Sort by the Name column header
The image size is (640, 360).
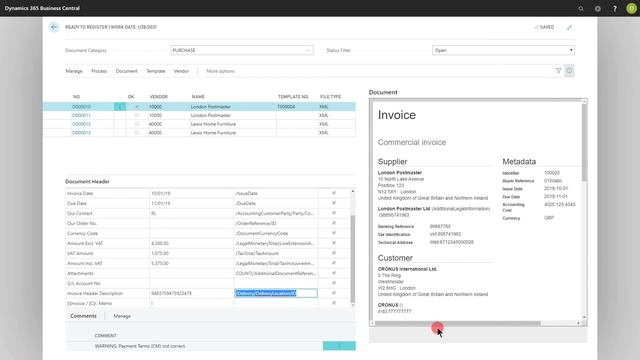click(198, 97)
